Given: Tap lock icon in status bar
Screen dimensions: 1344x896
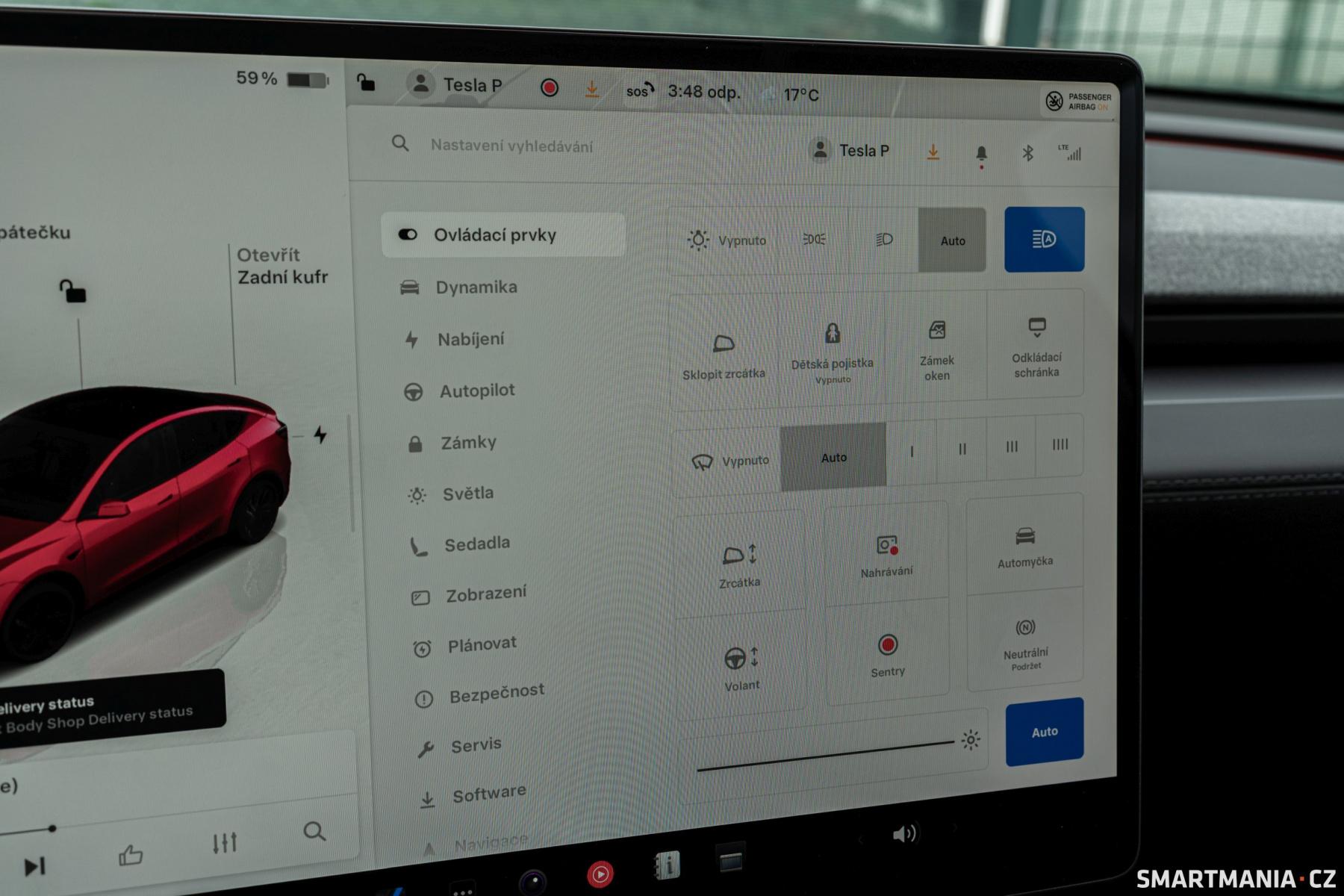Looking at the screenshot, I should click(x=365, y=81).
